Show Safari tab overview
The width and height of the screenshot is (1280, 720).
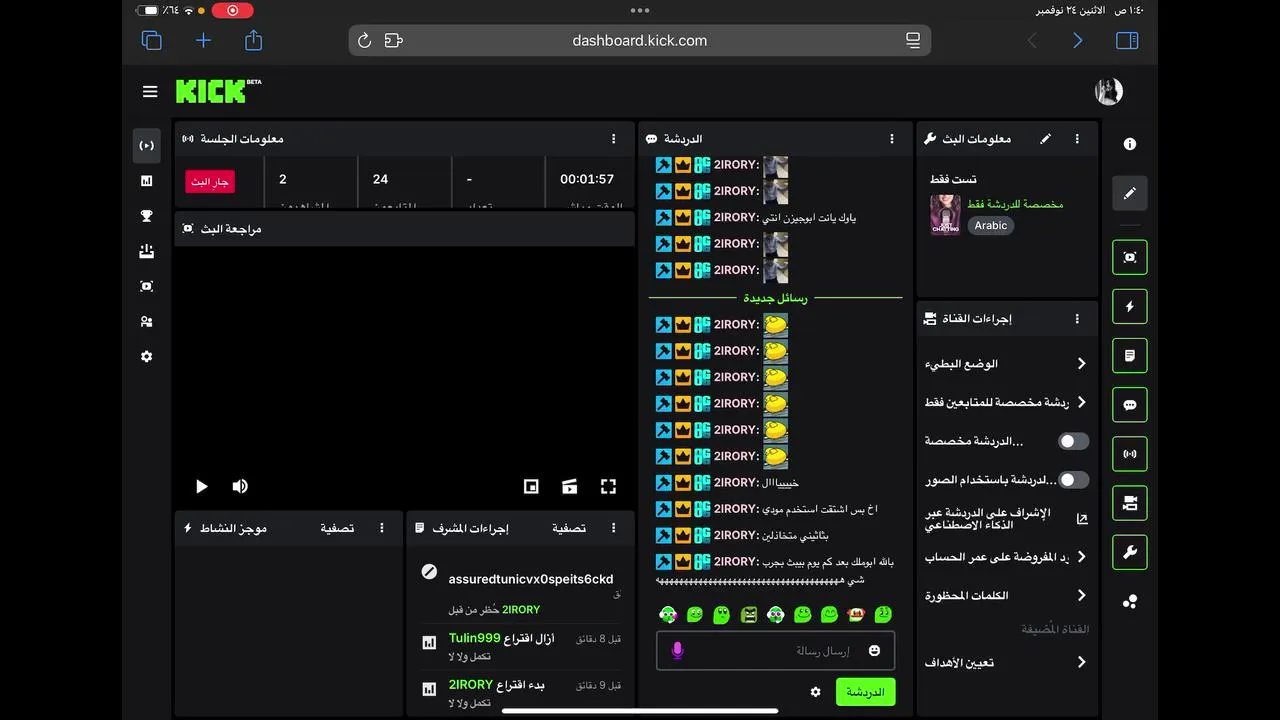[x=152, y=41]
